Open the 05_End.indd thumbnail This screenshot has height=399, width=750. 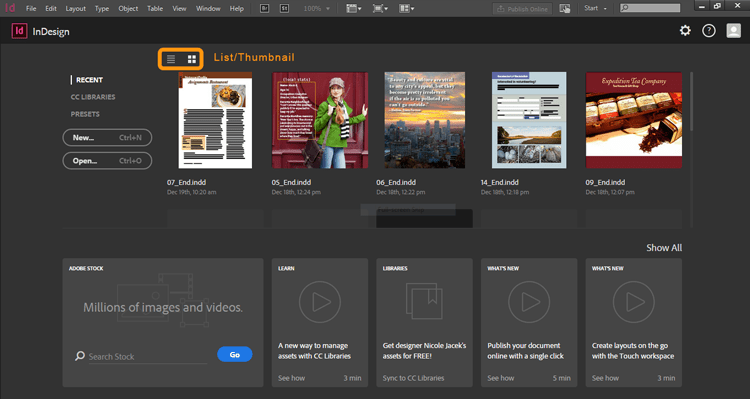320,120
